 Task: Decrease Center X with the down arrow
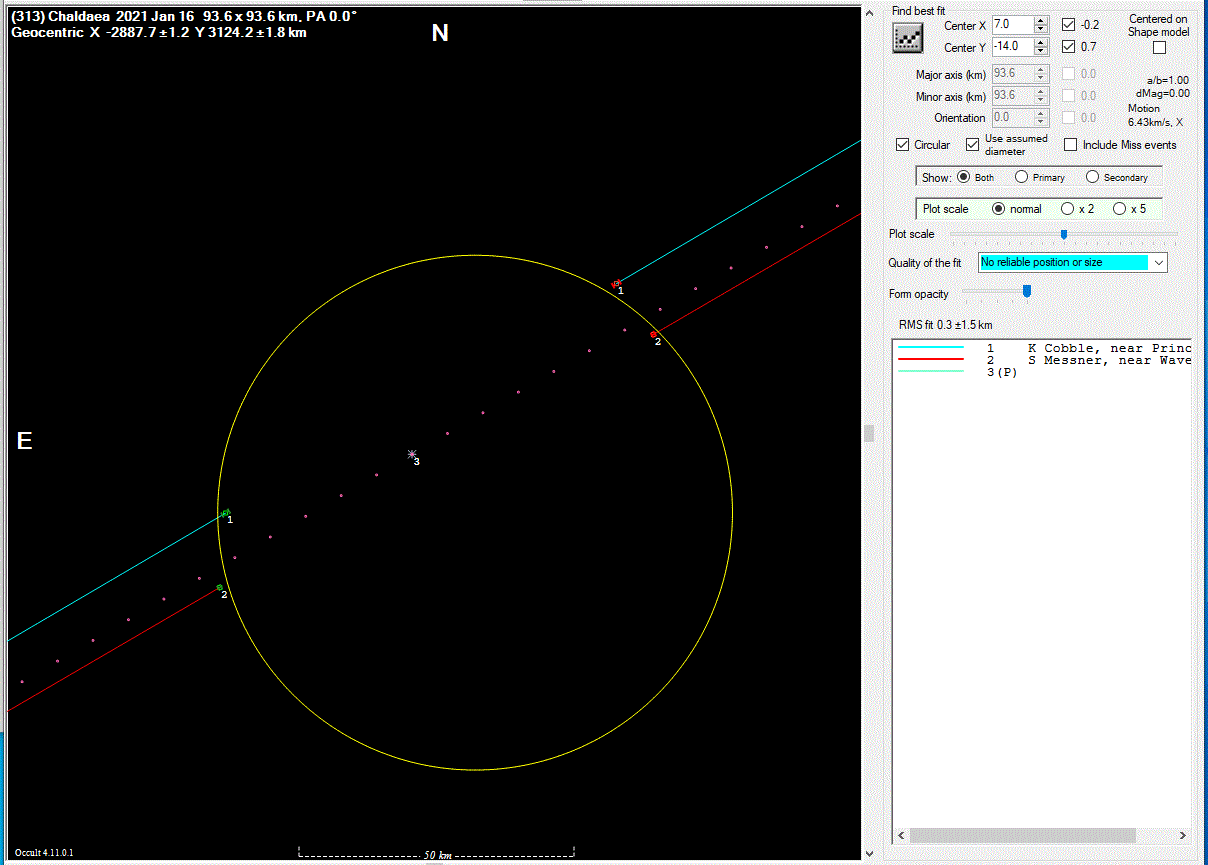click(1041, 29)
